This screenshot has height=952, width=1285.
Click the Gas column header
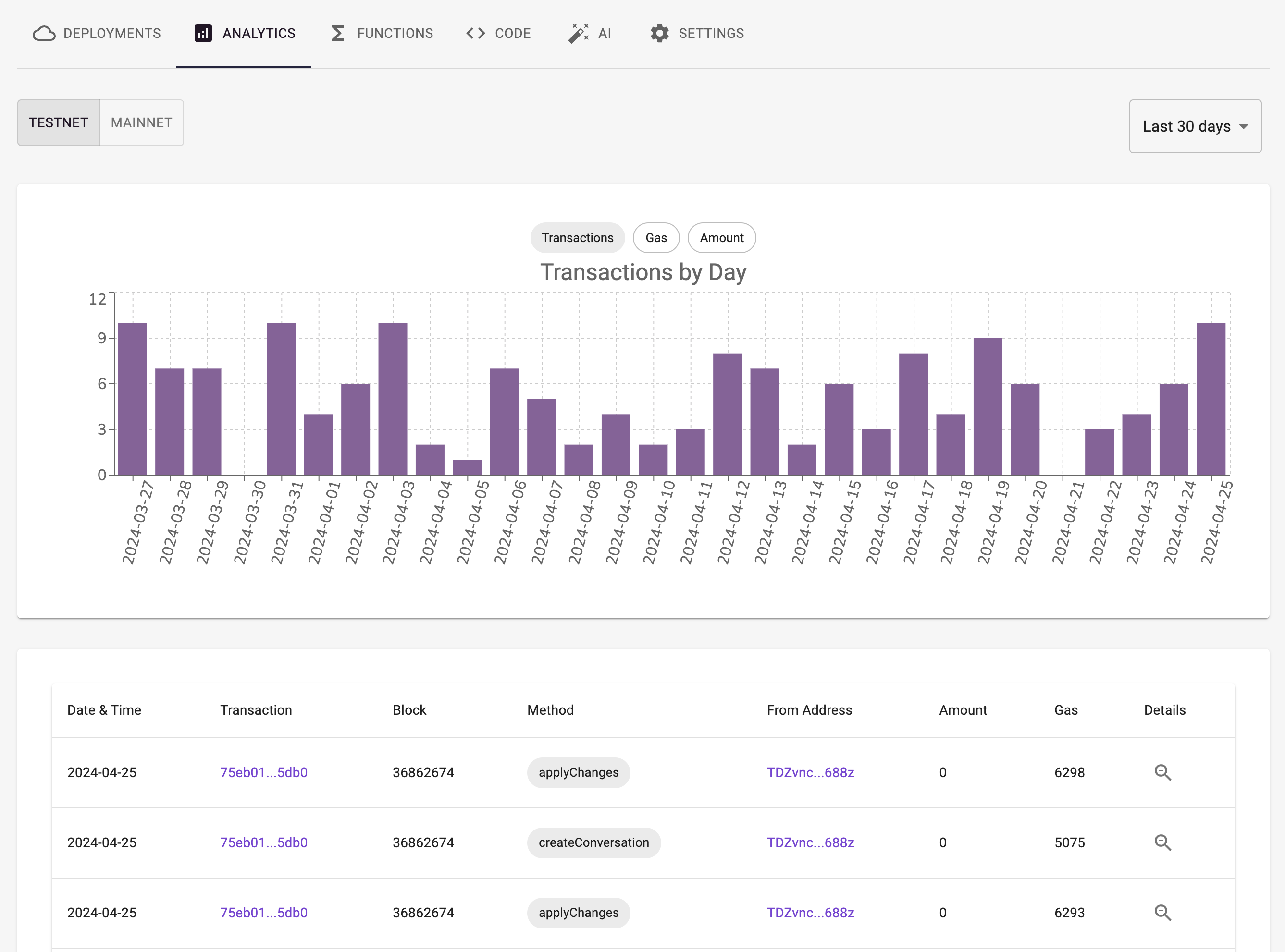click(1066, 710)
